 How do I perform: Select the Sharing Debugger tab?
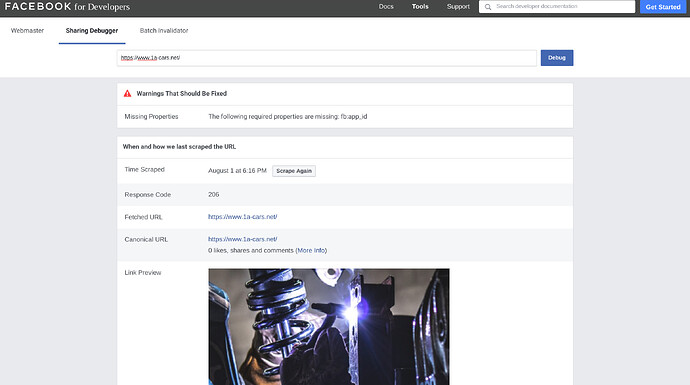point(92,30)
